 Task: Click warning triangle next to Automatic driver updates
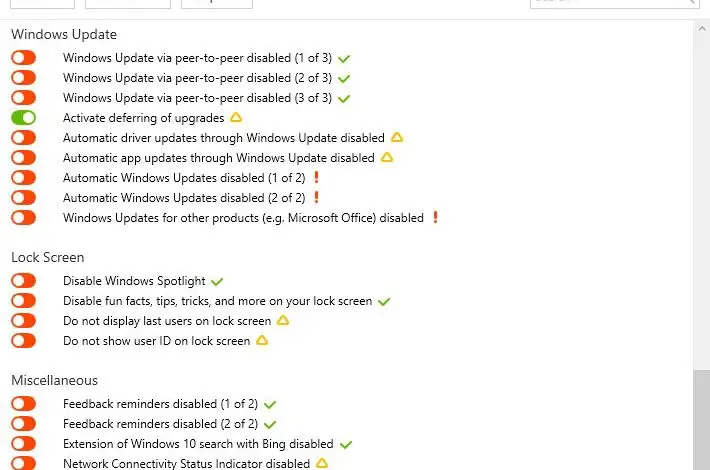[x=396, y=138]
